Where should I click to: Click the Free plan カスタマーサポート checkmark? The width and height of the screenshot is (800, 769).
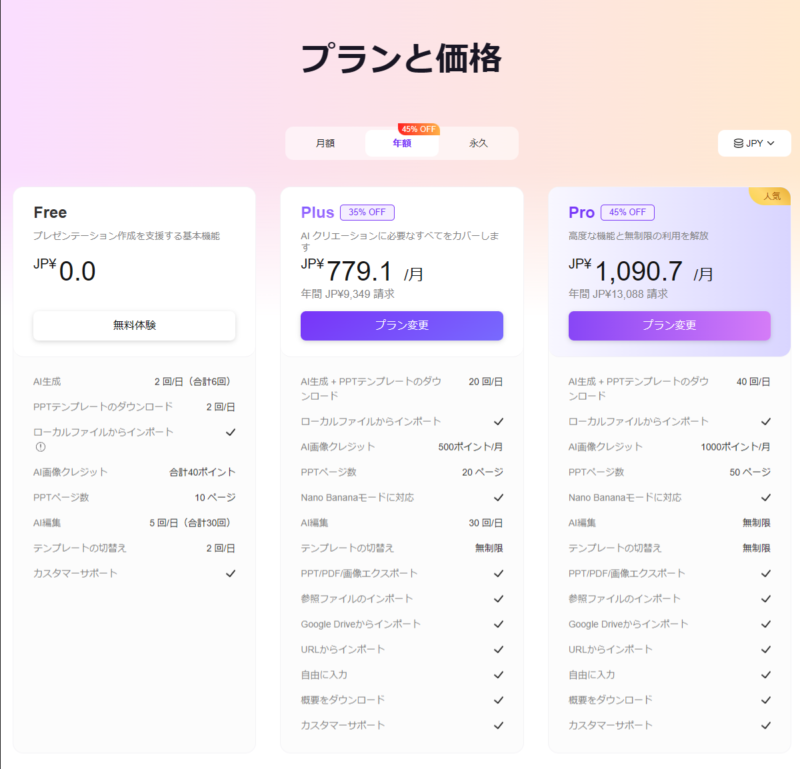[230, 573]
